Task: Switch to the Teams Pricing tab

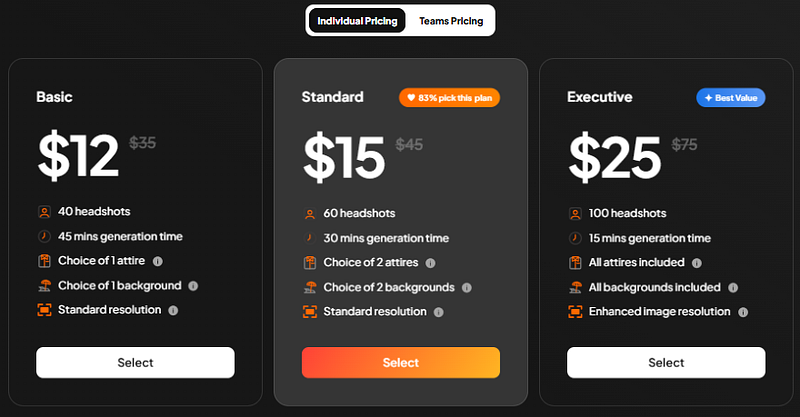Action: click(451, 20)
